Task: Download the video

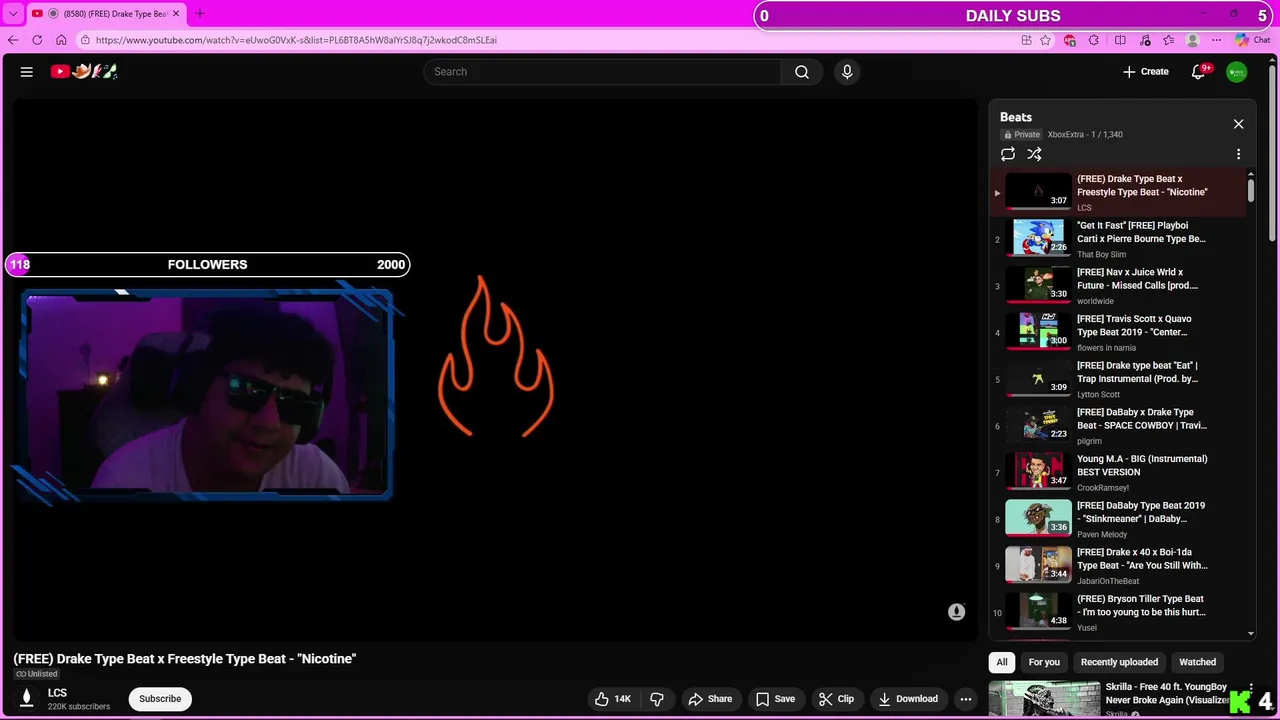Action: coord(908,699)
